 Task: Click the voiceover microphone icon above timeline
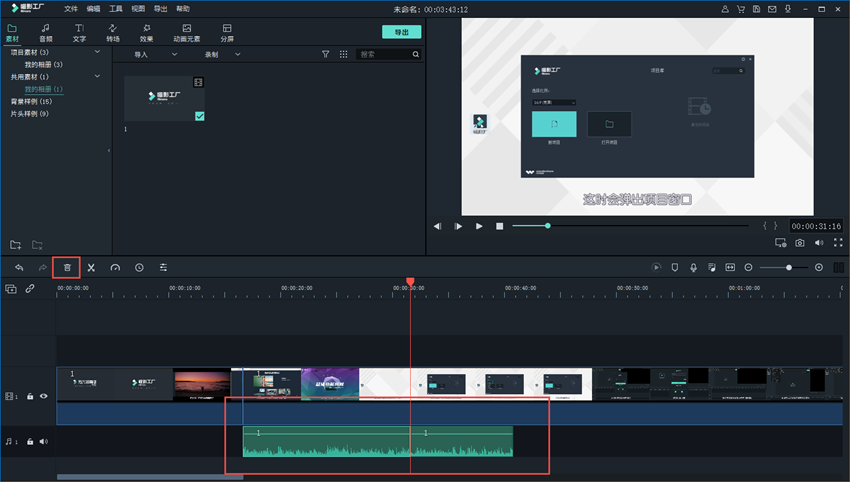pyautogui.click(x=692, y=268)
